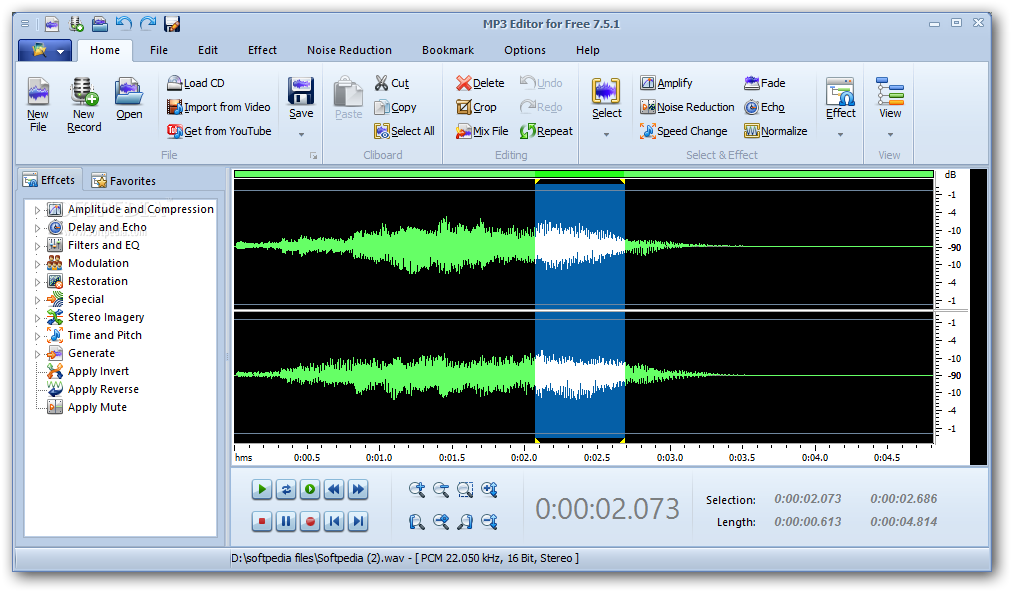Jump to end of track
Screen dimensions: 1012x592
point(358,521)
